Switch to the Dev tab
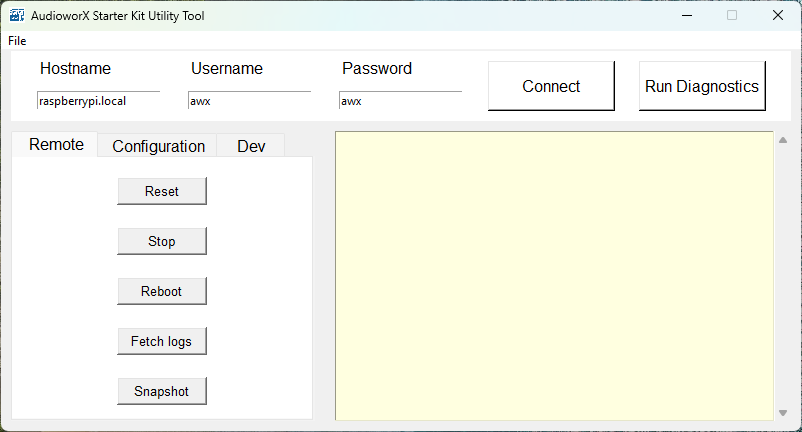Image resolution: width=802 pixels, height=432 pixels. click(x=251, y=146)
